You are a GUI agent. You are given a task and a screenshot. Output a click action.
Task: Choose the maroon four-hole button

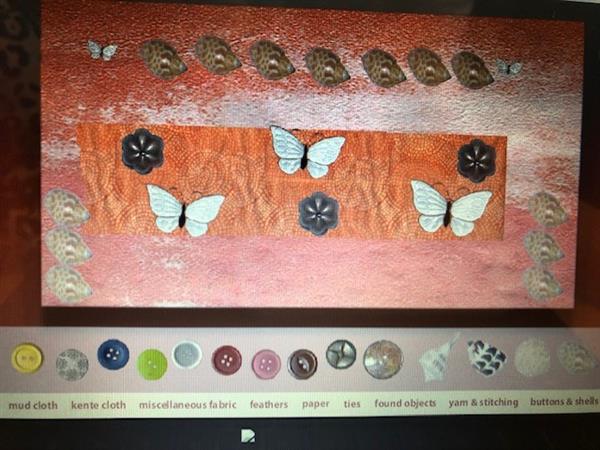point(227,360)
